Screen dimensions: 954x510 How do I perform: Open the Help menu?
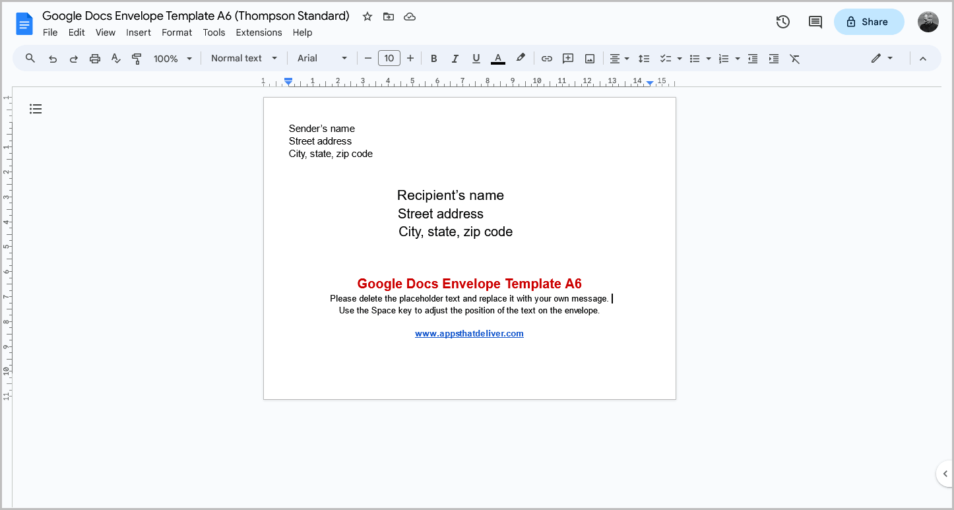click(302, 33)
